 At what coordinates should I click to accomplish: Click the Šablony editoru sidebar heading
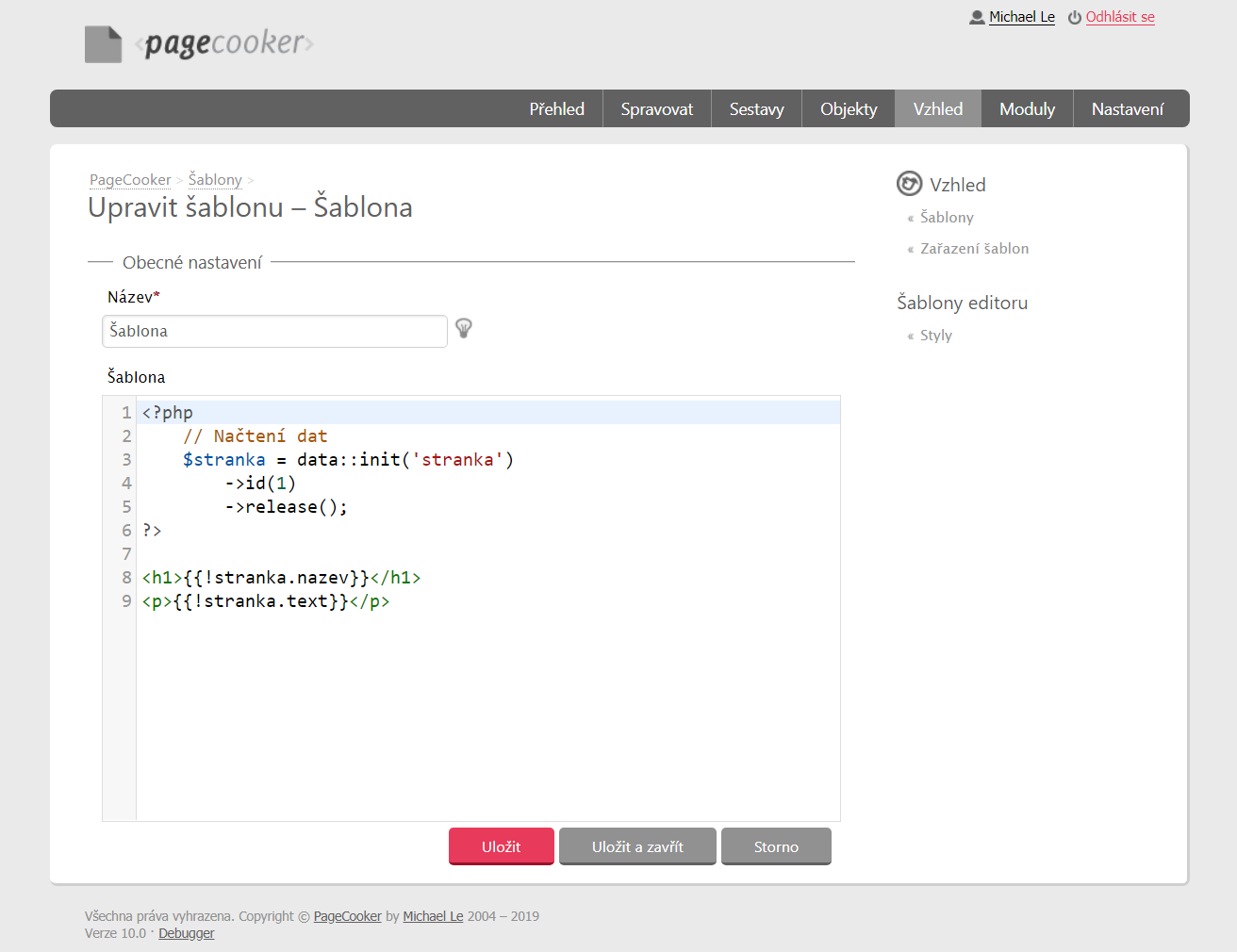pos(962,303)
